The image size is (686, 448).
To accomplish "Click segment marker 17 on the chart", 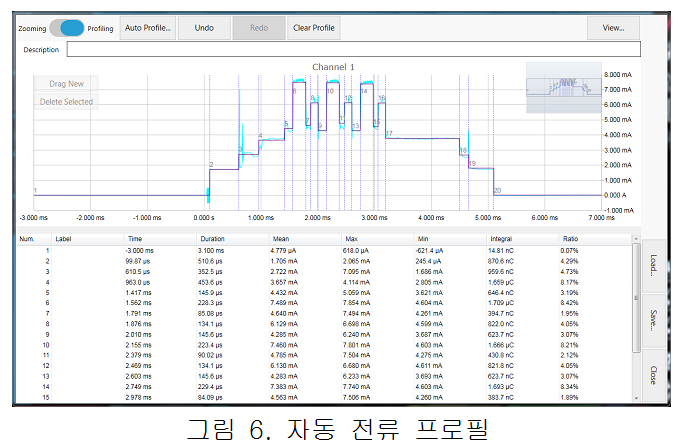I will (x=389, y=133).
